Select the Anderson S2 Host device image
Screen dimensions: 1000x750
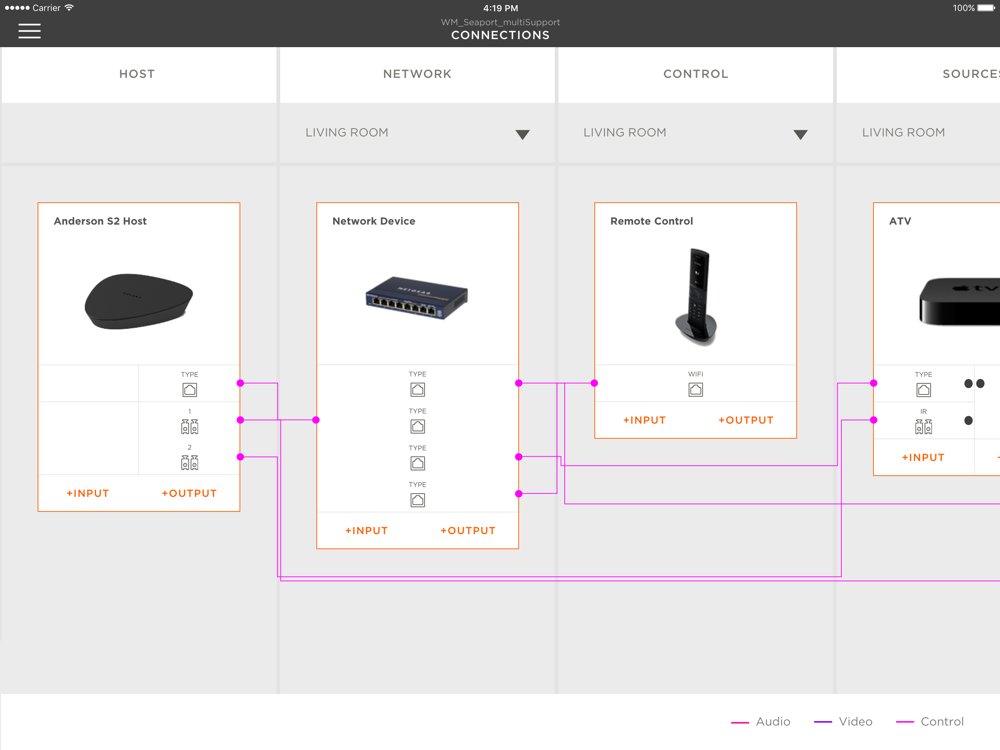(139, 301)
